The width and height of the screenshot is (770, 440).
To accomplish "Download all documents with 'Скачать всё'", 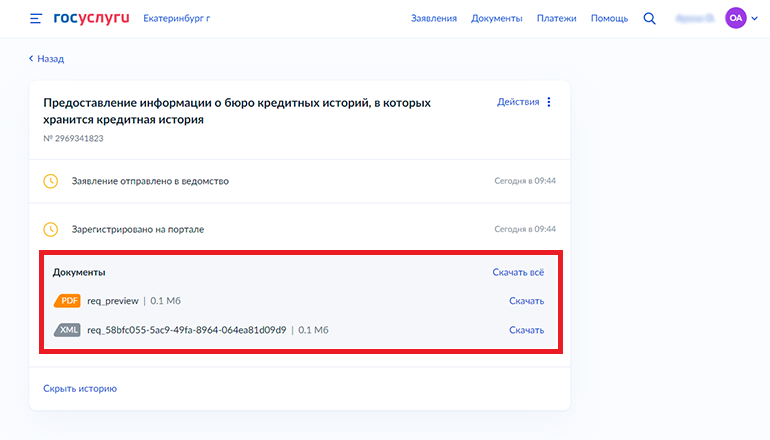I will tap(518, 272).
